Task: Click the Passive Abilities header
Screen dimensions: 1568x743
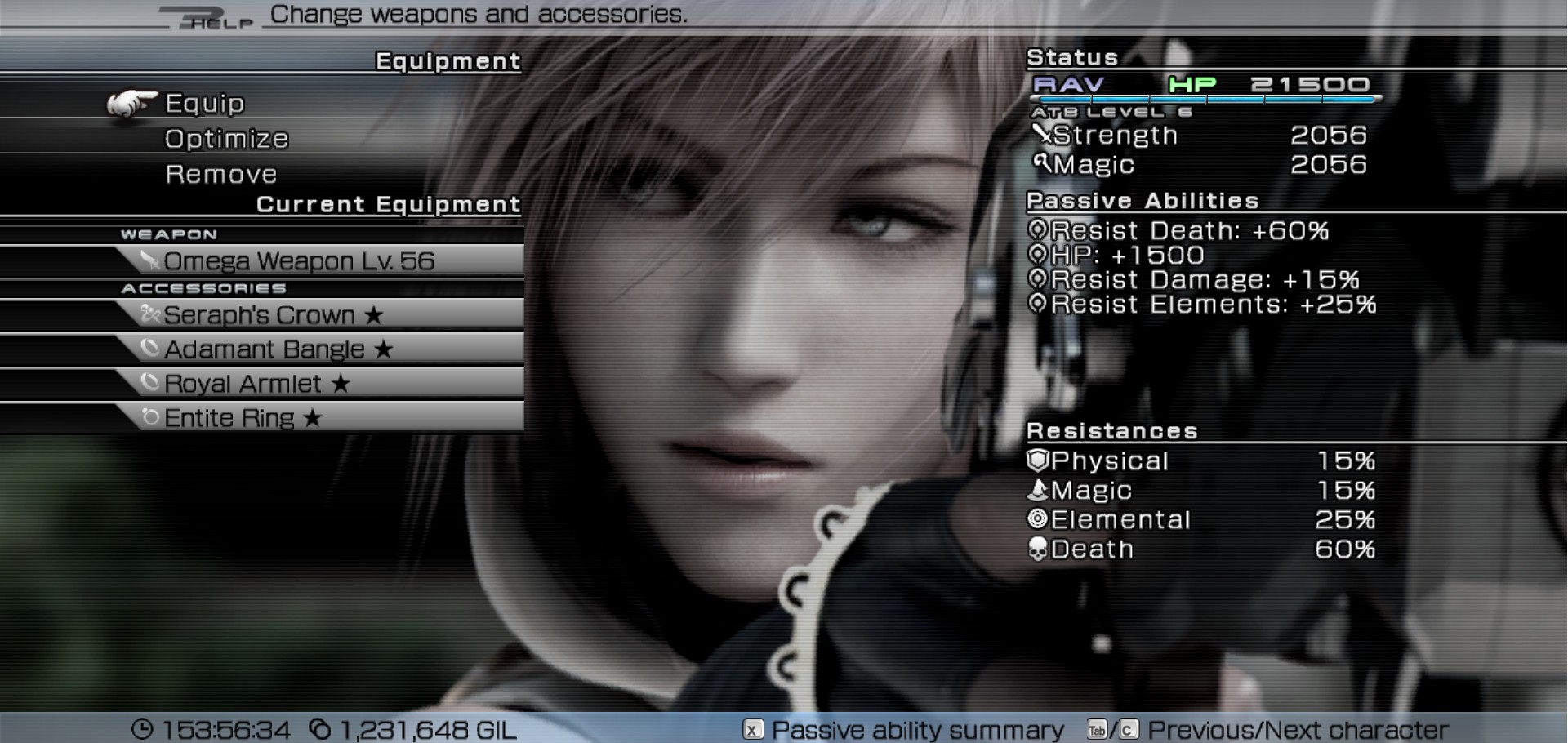Action: pyautogui.click(x=1143, y=200)
